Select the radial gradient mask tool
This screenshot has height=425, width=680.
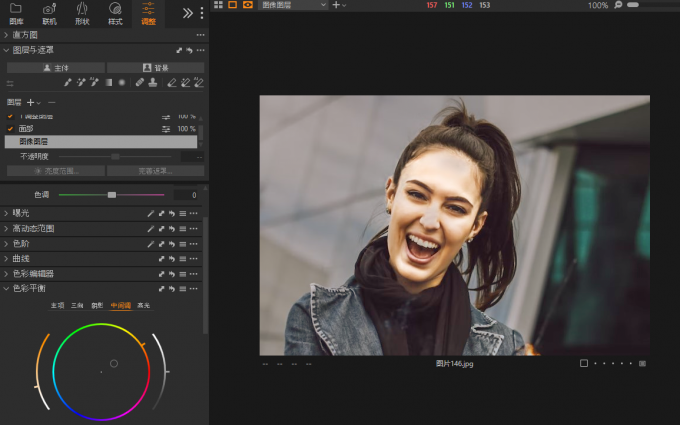pos(122,82)
